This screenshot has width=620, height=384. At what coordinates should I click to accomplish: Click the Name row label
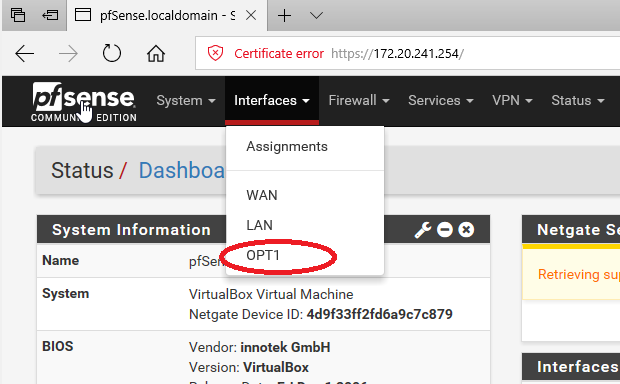60,260
